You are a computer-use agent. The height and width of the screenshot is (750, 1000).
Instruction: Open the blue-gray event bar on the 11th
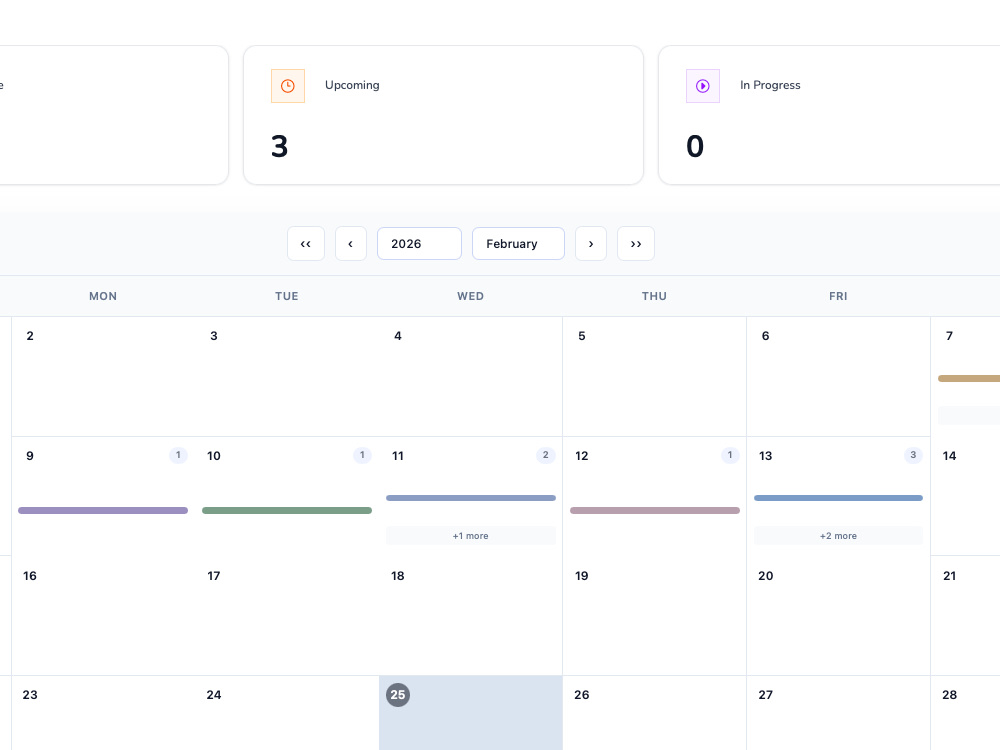(x=471, y=498)
